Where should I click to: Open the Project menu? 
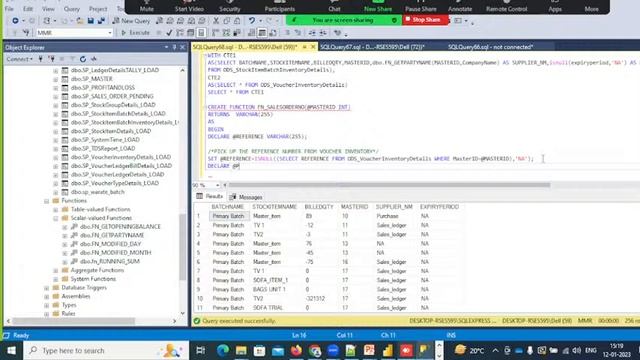98,9
